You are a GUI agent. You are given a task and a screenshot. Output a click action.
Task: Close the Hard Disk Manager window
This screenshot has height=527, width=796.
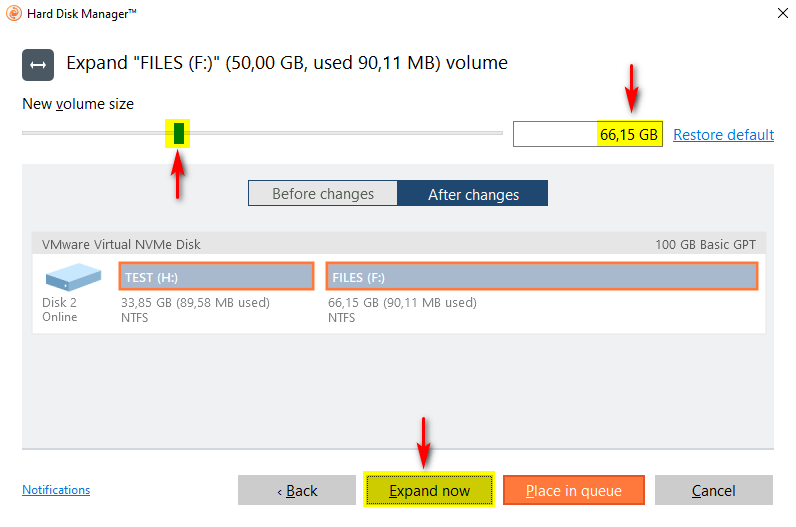(780, 14)
